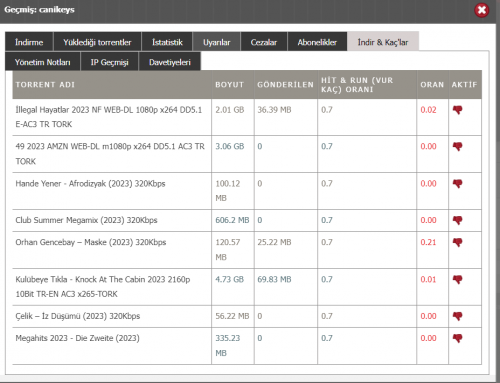This screenshot has height=383, width=500.
Task: Open the Yönetim Notları tab
Action: point(43,62)
